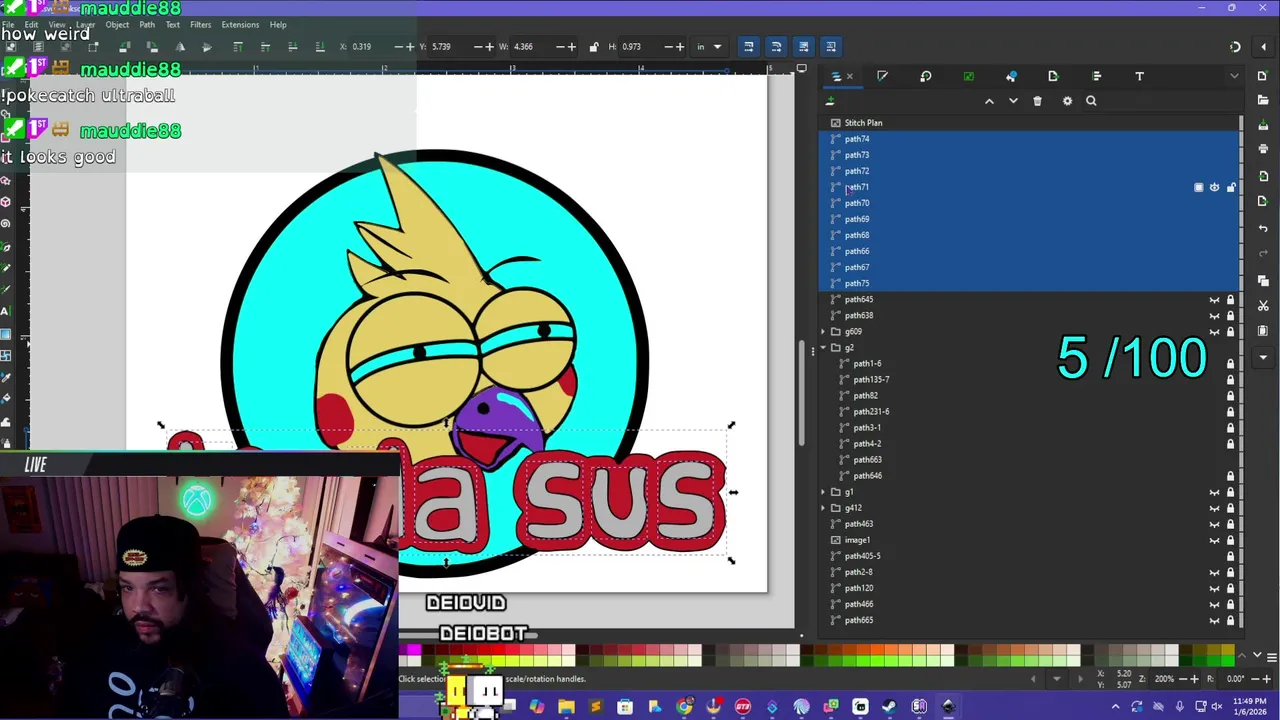Show hidden g609 group via eye icon
This screenshot has width=1280, height=720.
1215,332
